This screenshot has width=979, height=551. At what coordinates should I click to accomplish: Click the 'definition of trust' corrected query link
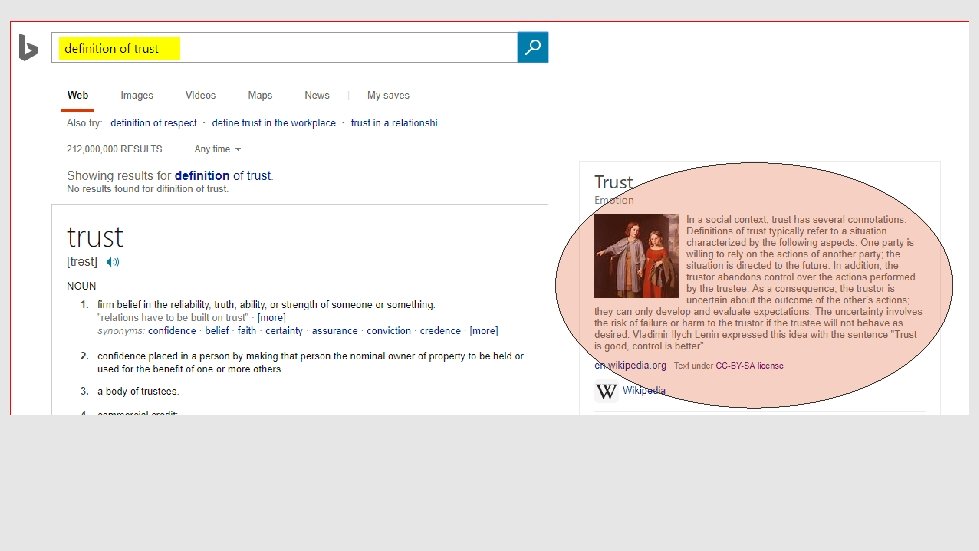pos(223,176)
